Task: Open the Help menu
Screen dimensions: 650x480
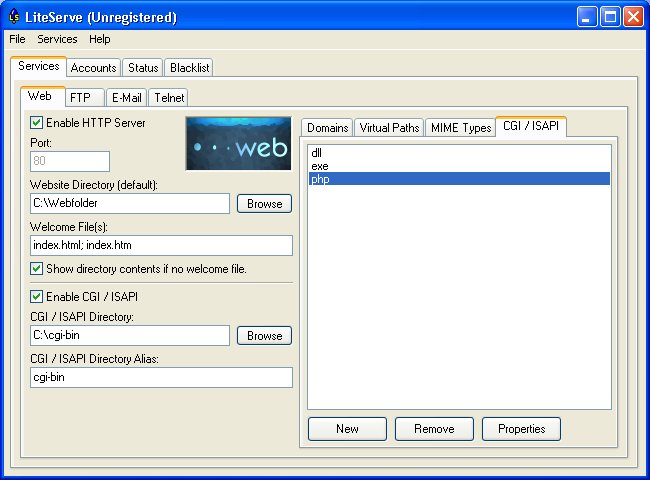Action: pos(99,39)
